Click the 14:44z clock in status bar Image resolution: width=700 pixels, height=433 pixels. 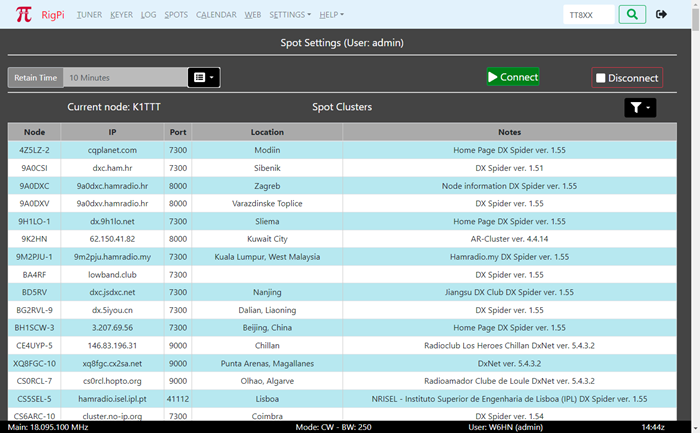[x=653, y=427]
